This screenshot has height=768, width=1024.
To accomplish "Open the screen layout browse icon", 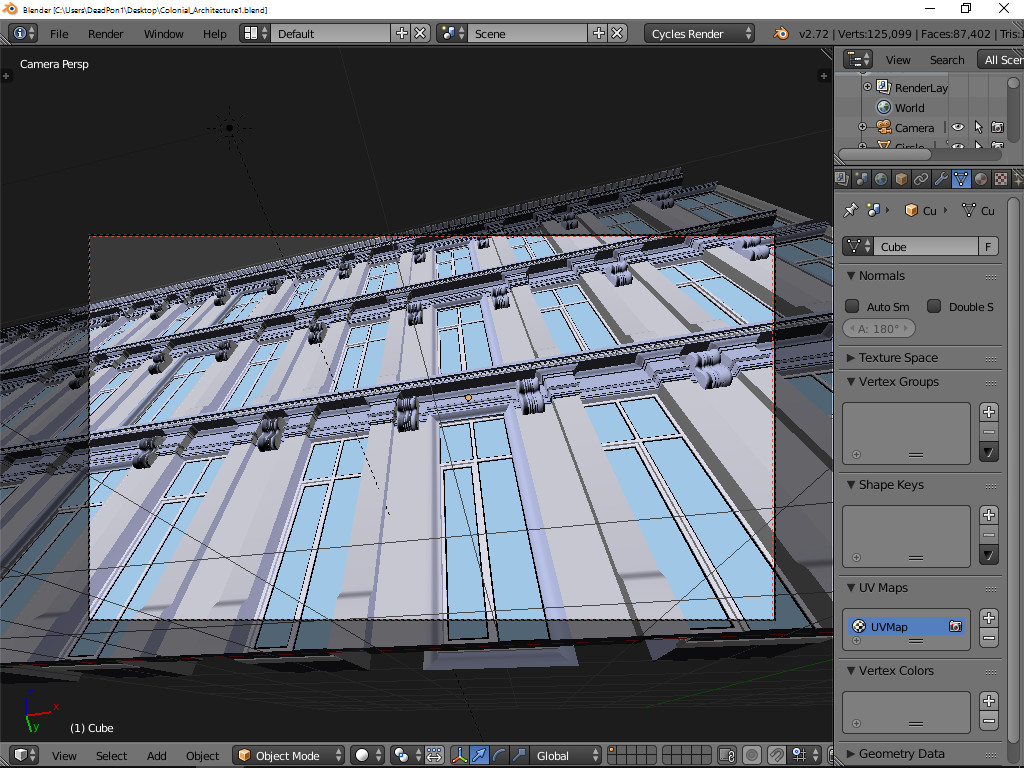I will (x=255, y=33).
